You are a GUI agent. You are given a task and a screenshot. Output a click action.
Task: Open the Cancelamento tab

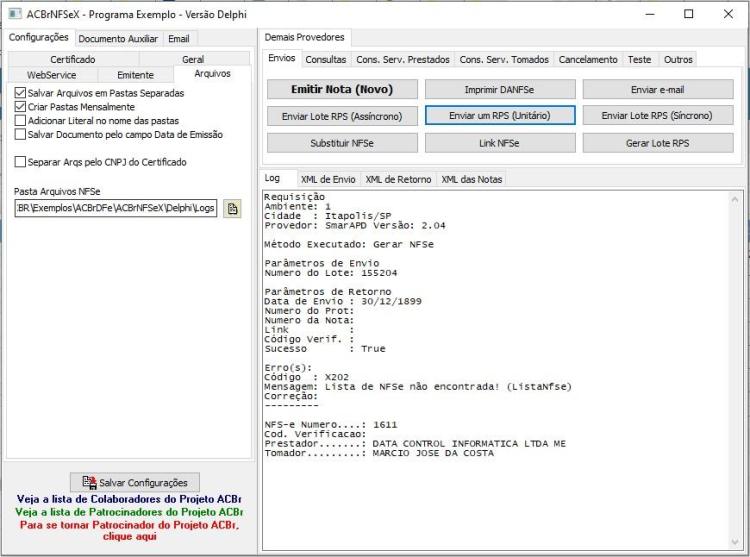pyautogui.click(x=588, y=59)
